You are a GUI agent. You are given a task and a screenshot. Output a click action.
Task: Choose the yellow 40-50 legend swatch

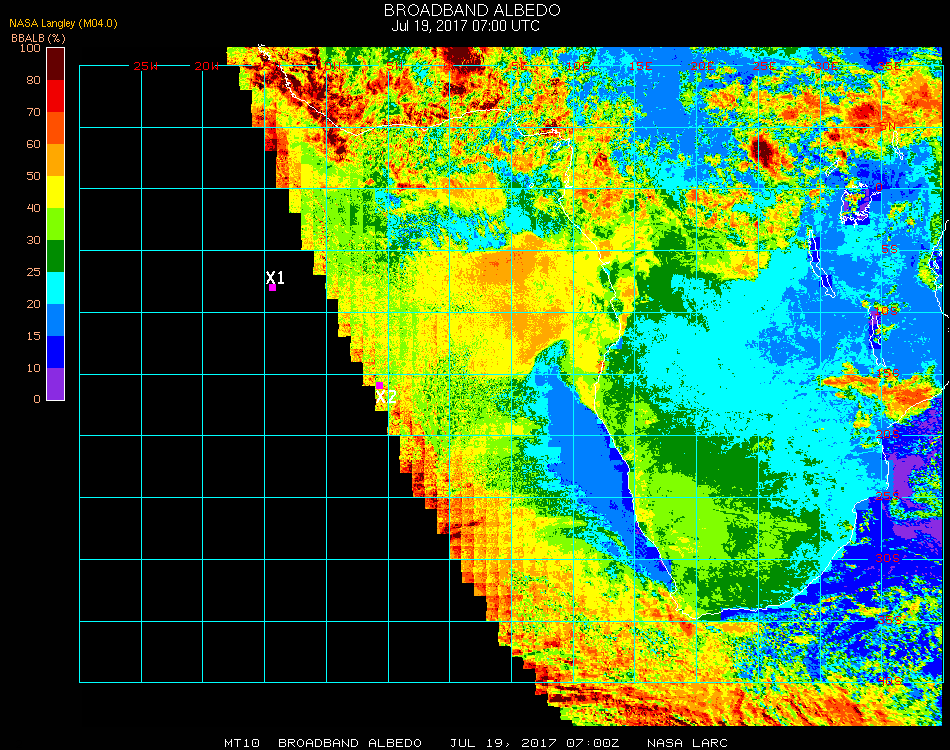pyautogui.click(x=56, y=192)
